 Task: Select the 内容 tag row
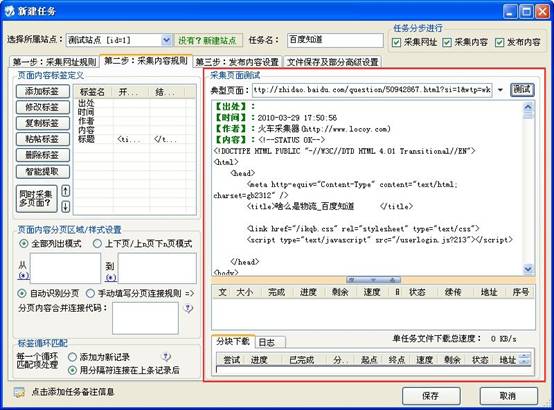click(x=134, y=130)
